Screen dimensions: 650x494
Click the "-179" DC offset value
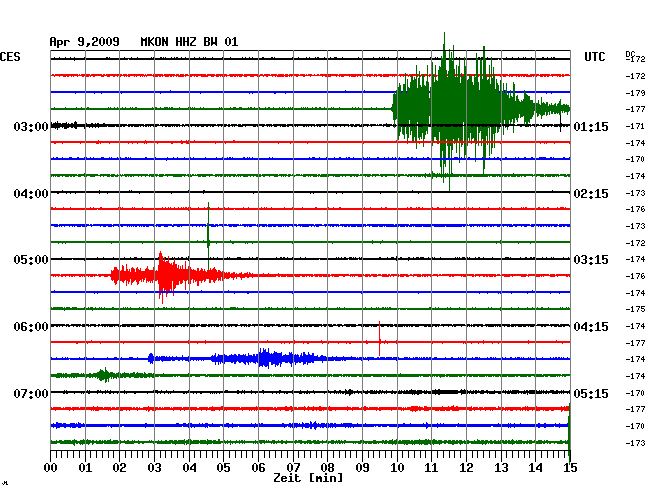click(x=635, y=93)
